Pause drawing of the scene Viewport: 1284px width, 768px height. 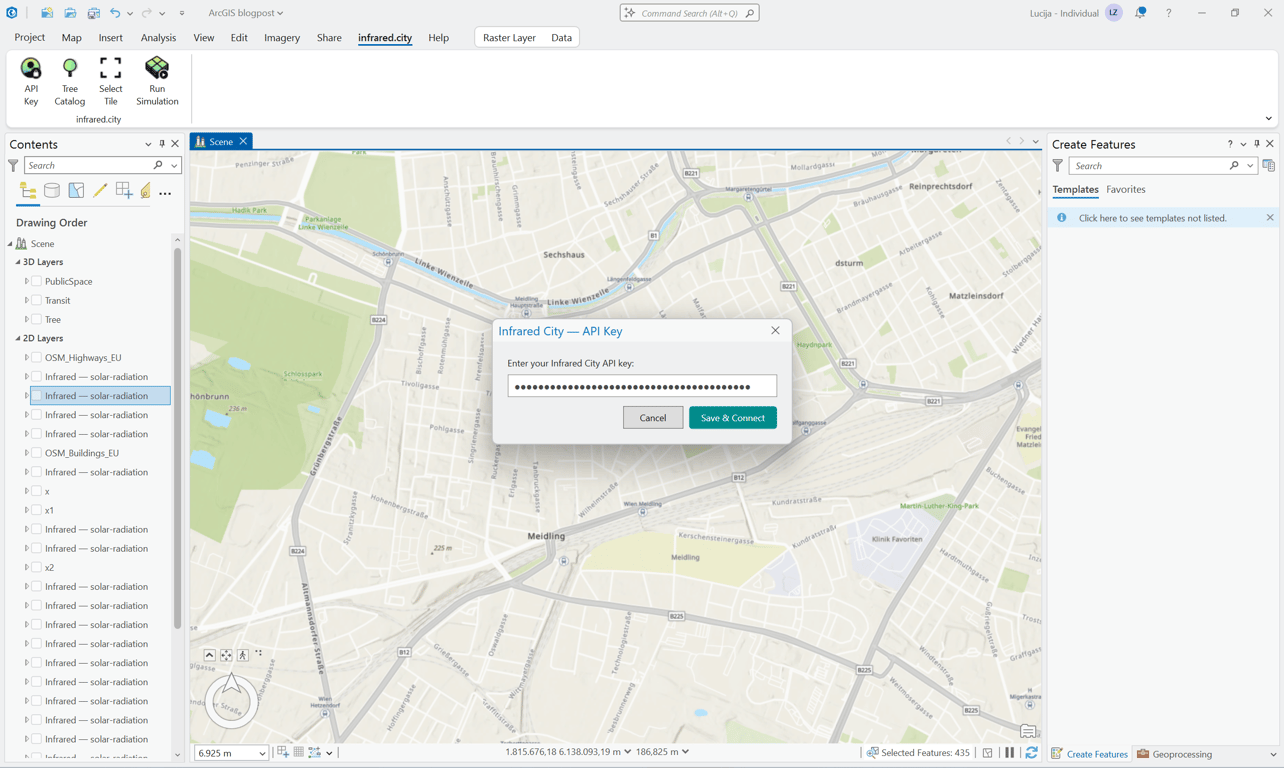(1010, 753)
